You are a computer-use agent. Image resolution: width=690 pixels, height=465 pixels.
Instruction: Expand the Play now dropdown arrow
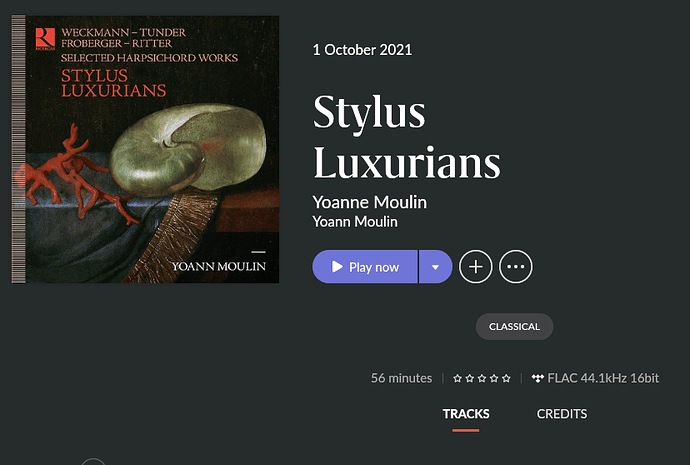coord(436,267)
